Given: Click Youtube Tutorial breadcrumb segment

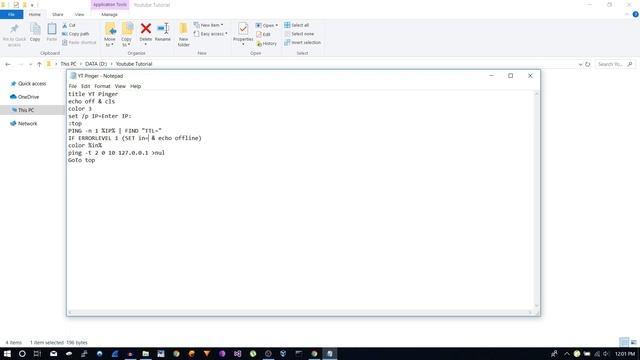Looking at the screenshot, I should (134, 64).
